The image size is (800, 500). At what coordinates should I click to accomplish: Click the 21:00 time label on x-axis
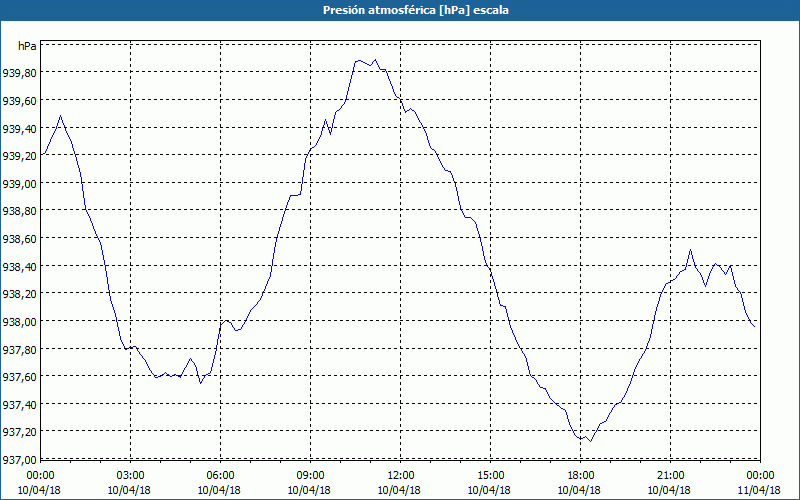670,476
